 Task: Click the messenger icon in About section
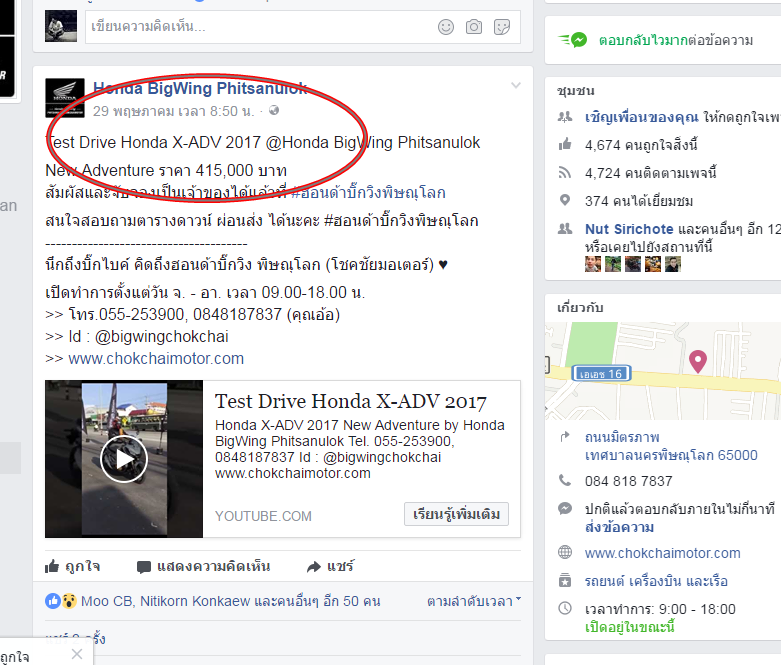[565, 509]
